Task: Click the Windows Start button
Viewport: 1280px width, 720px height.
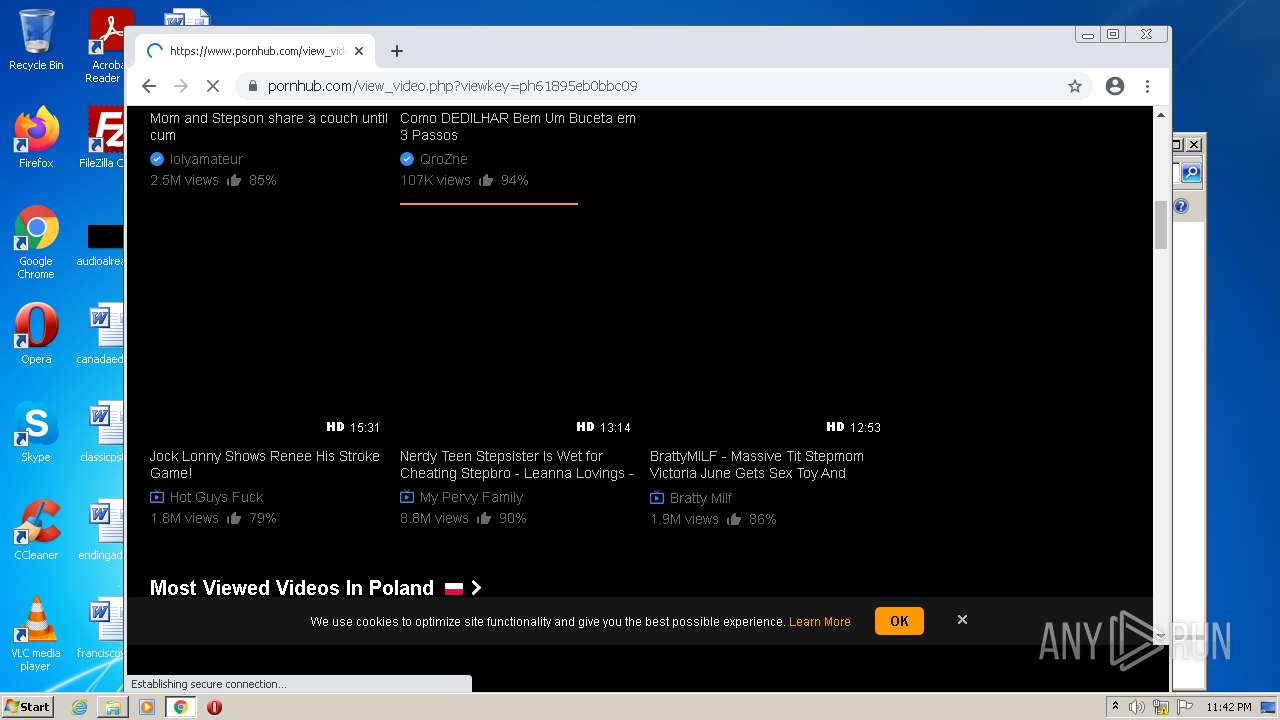Action: [28, 706]
